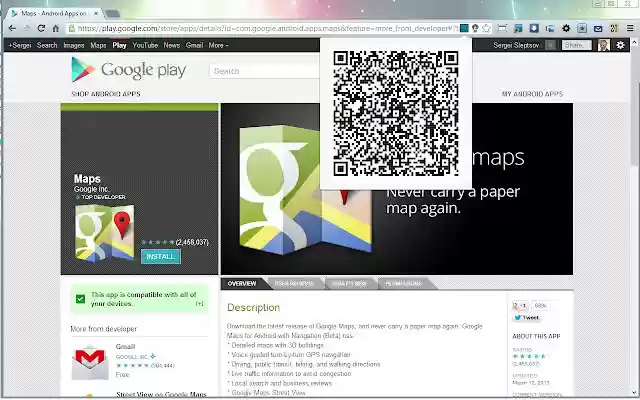The image size is (640, 400).
Task: Click the generated QR code image
Action: click(x=396, y=113)
